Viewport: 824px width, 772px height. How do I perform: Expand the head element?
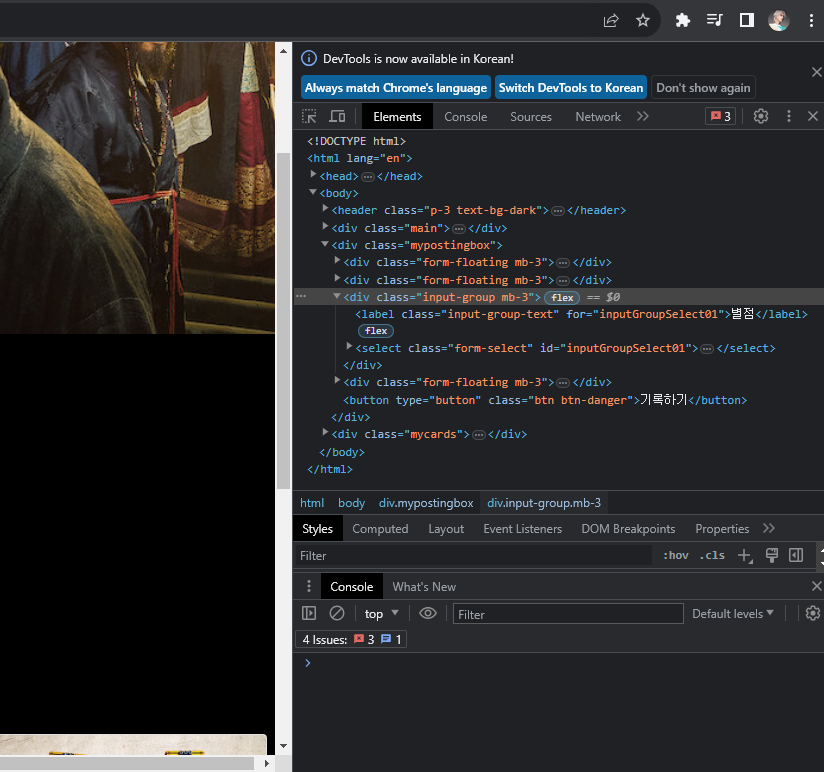[x=313, y=174]
